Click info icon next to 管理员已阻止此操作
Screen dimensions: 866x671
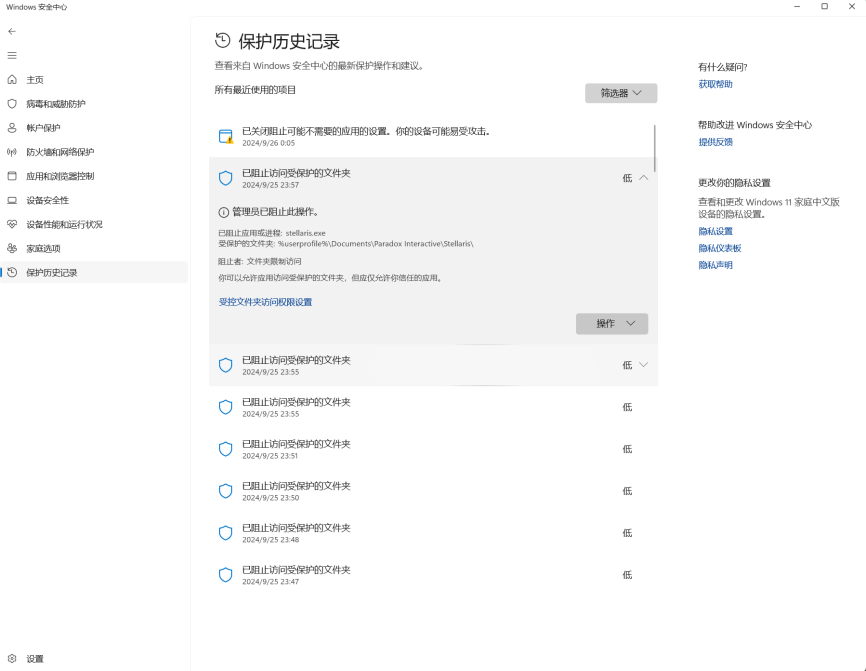click(x=224, y=212)
